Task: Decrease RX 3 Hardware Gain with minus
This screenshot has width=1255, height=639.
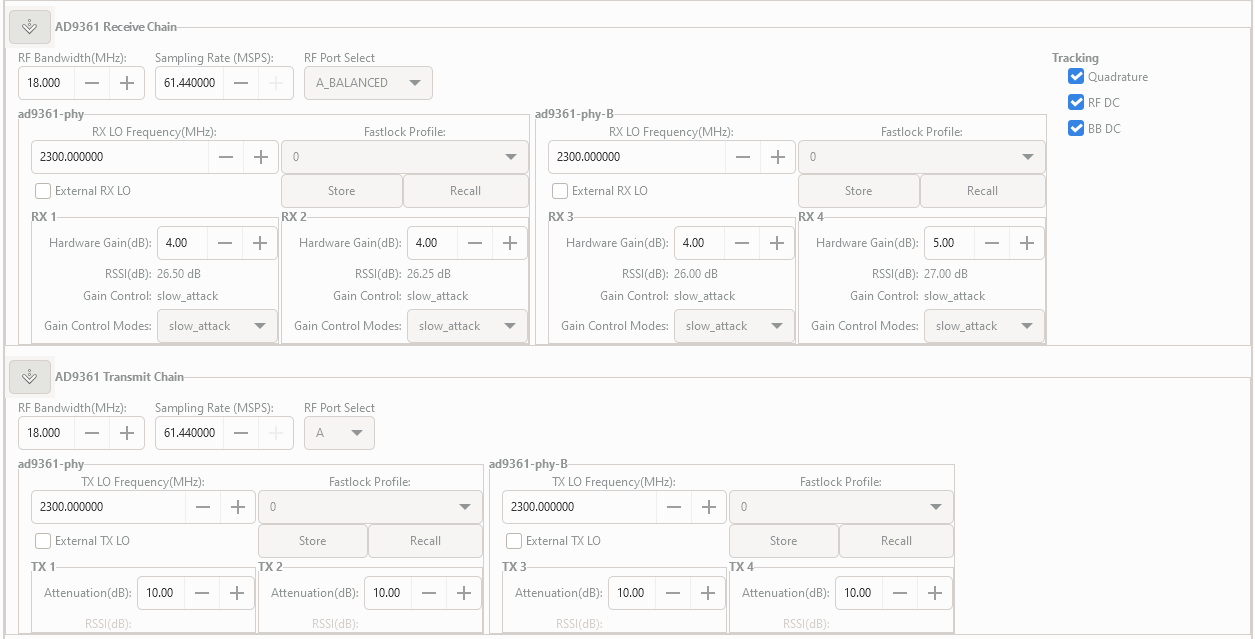Action: tap(743, 243)
